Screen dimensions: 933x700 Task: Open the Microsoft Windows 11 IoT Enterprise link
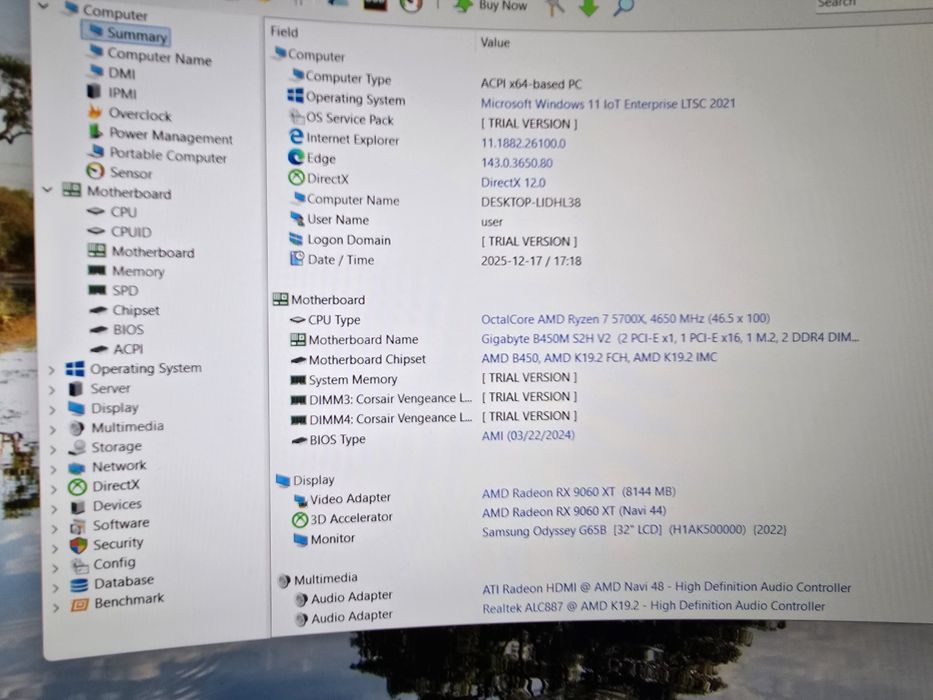608,104
